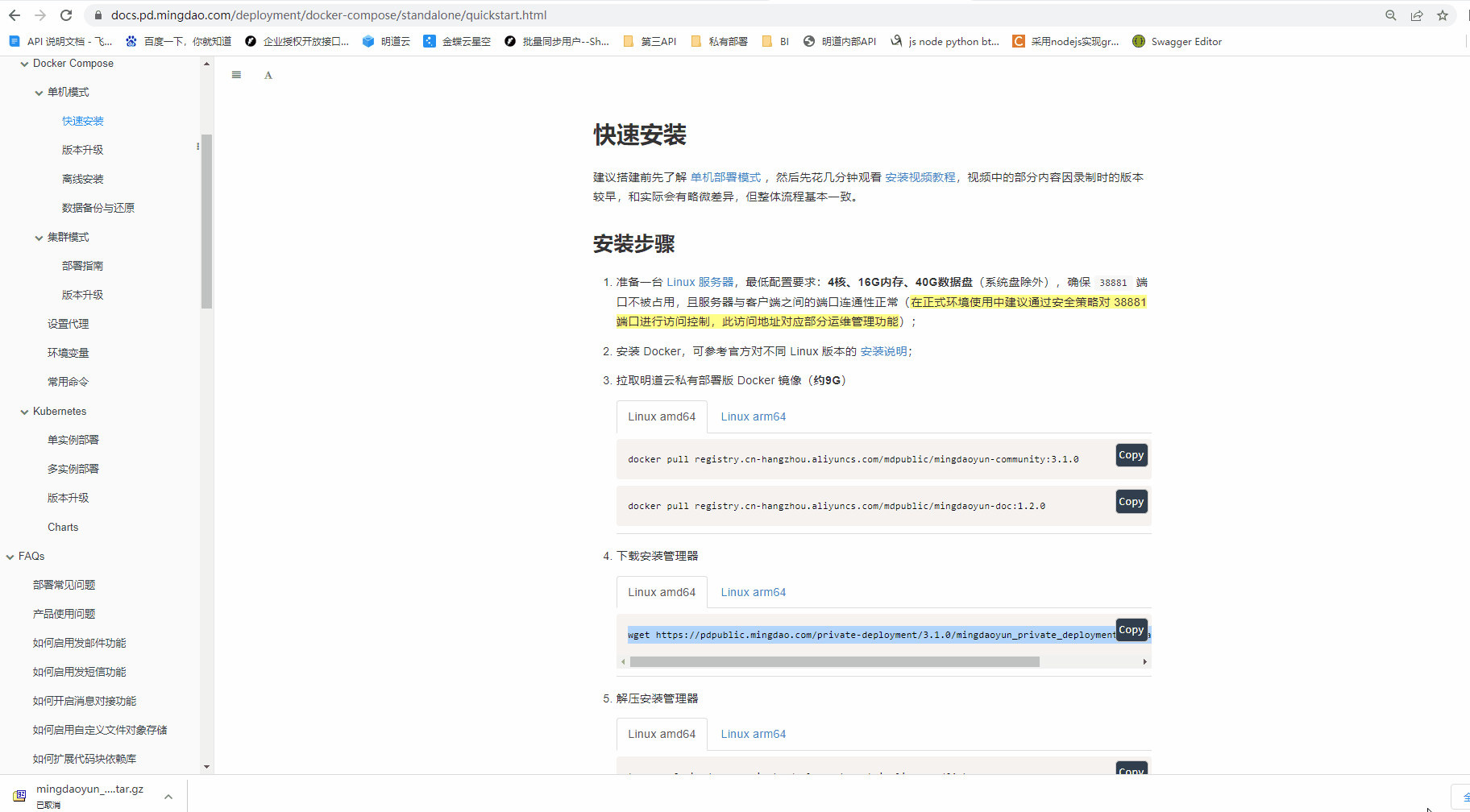The image size is (1470, 812).
Task: Copy the mingdaoyun-doc docker pull command
Action: tap(1132, 502)
